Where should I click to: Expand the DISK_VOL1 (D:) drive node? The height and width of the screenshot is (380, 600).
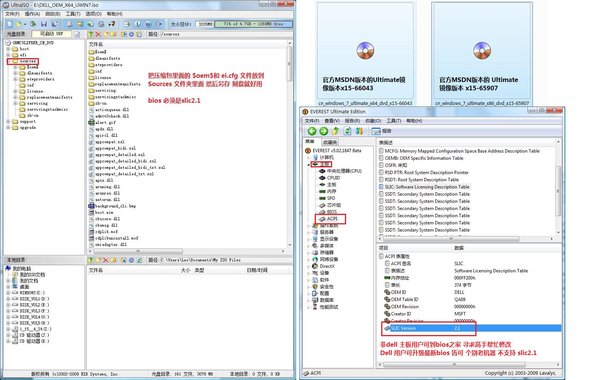(8, 299)
